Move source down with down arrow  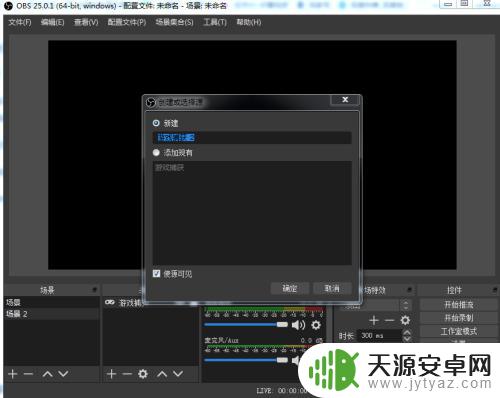pyautogui.click(x=178, y=374)
